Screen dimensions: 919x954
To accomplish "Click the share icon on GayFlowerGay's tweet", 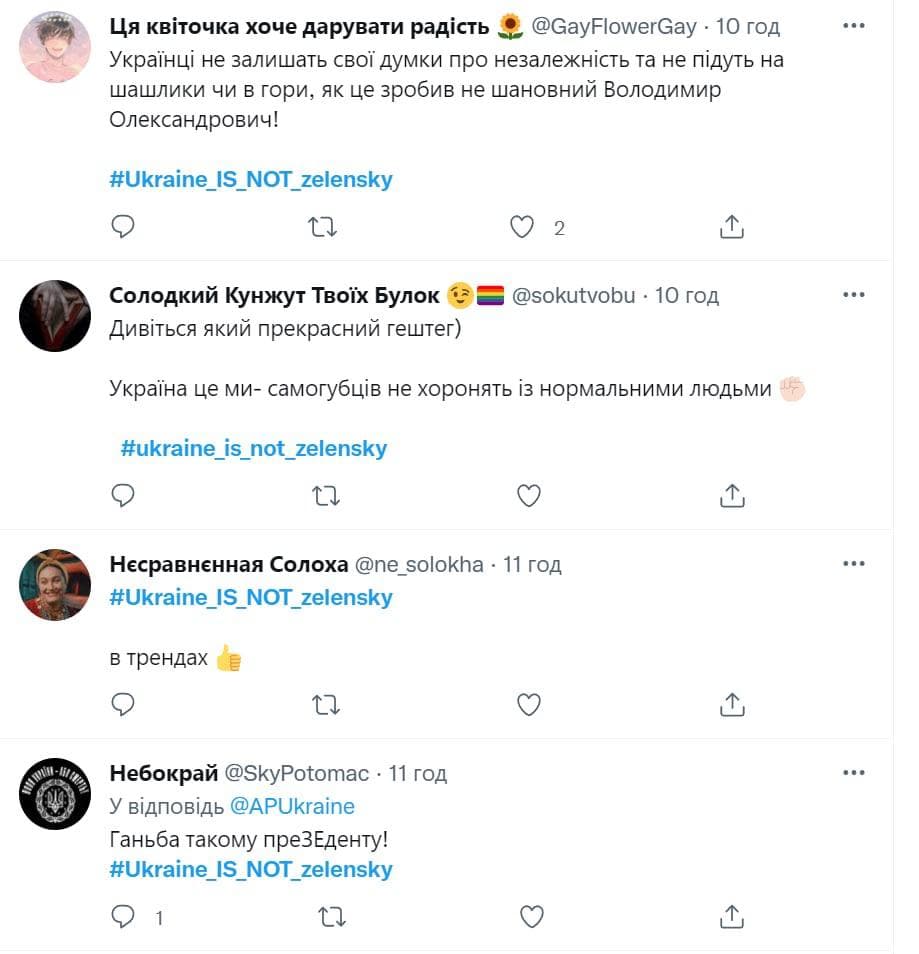I will [x=733, y=227].
